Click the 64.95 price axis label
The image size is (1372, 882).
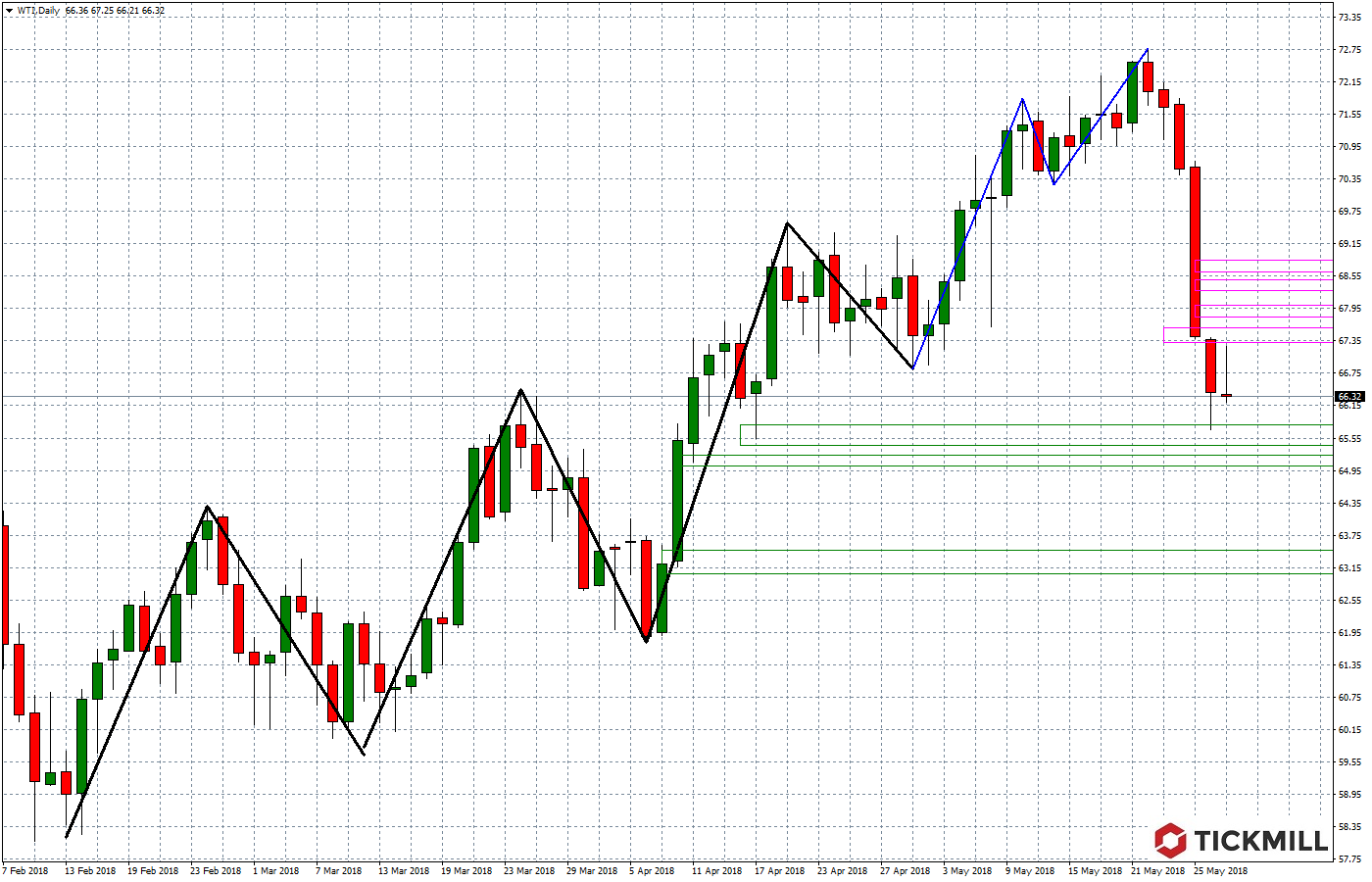1349,471
